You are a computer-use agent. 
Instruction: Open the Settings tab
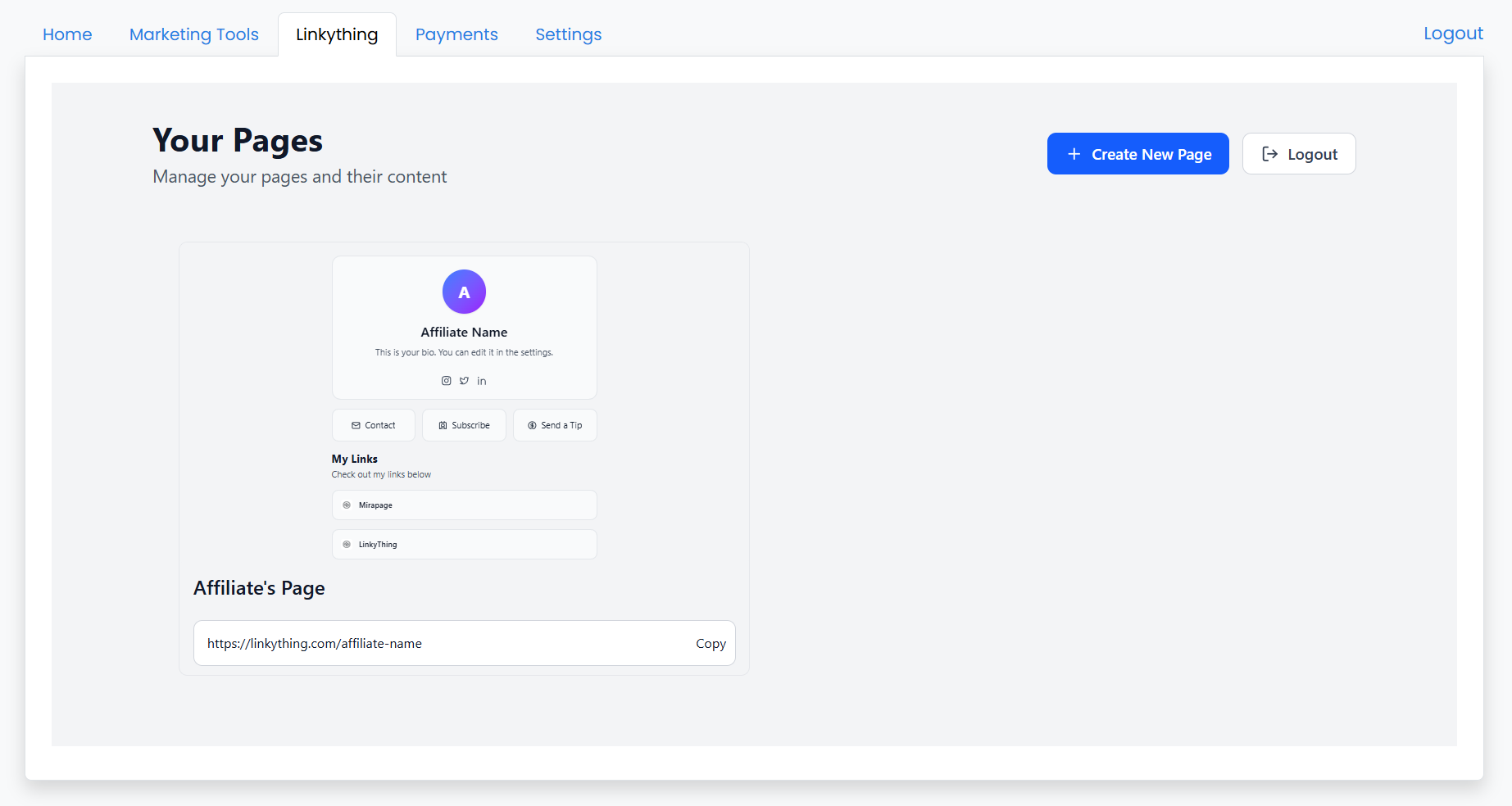pyautogui.click(x=568, y=34)
